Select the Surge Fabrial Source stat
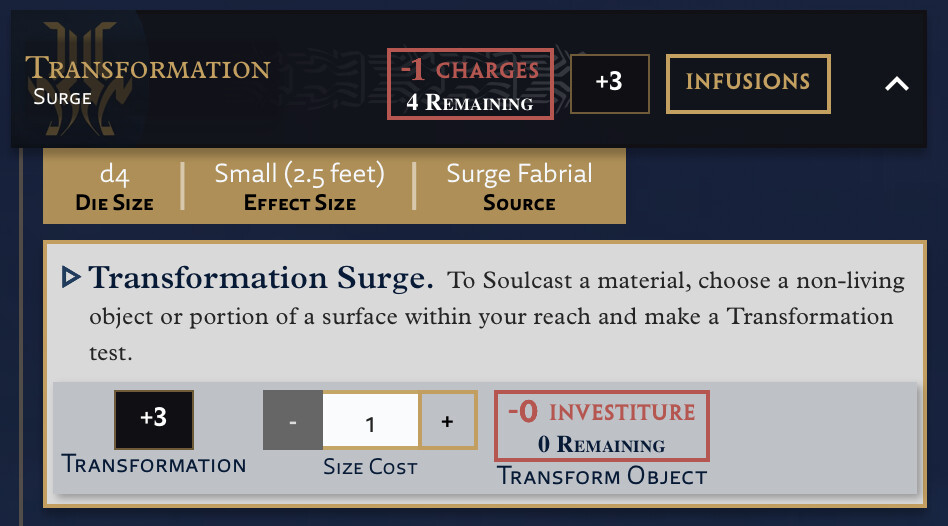This screenshot has width=948, height=526. [x=519, y=187]
